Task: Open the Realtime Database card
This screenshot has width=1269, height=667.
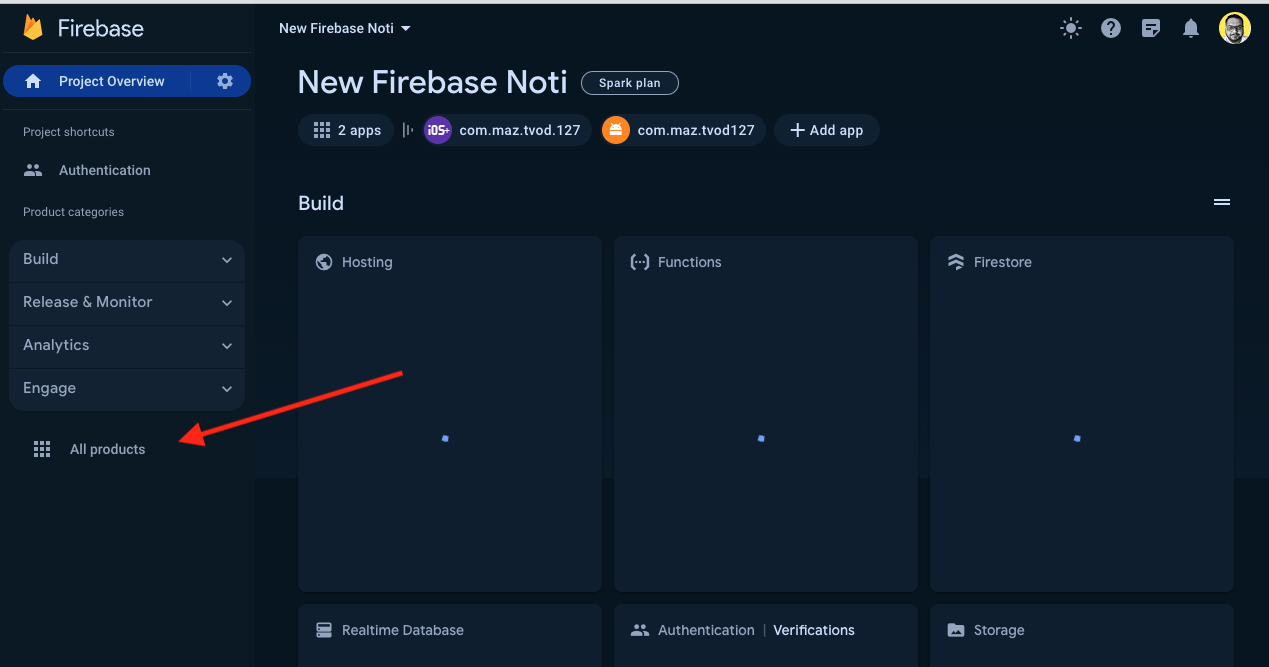Action: tap(450, 635)
